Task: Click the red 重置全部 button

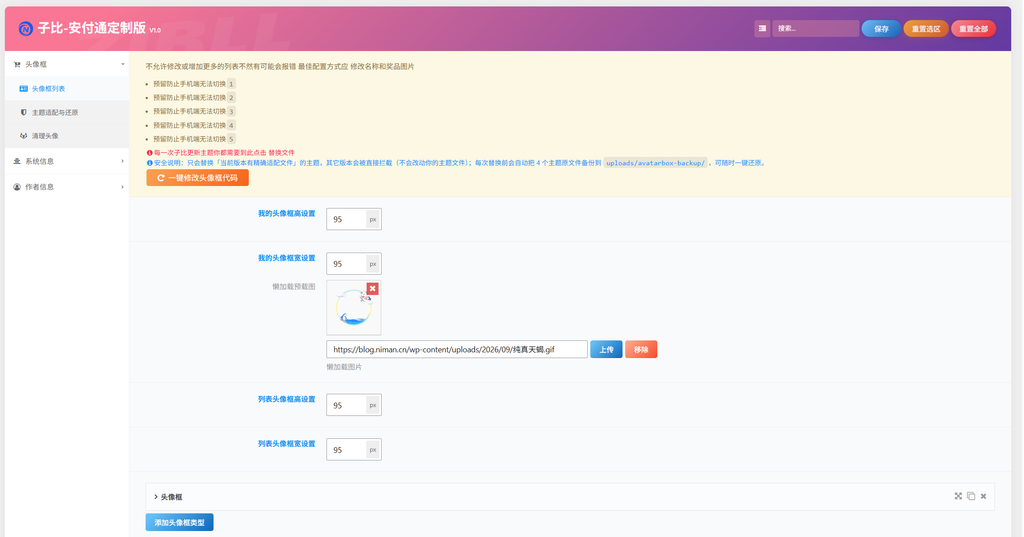Action: 973,29
